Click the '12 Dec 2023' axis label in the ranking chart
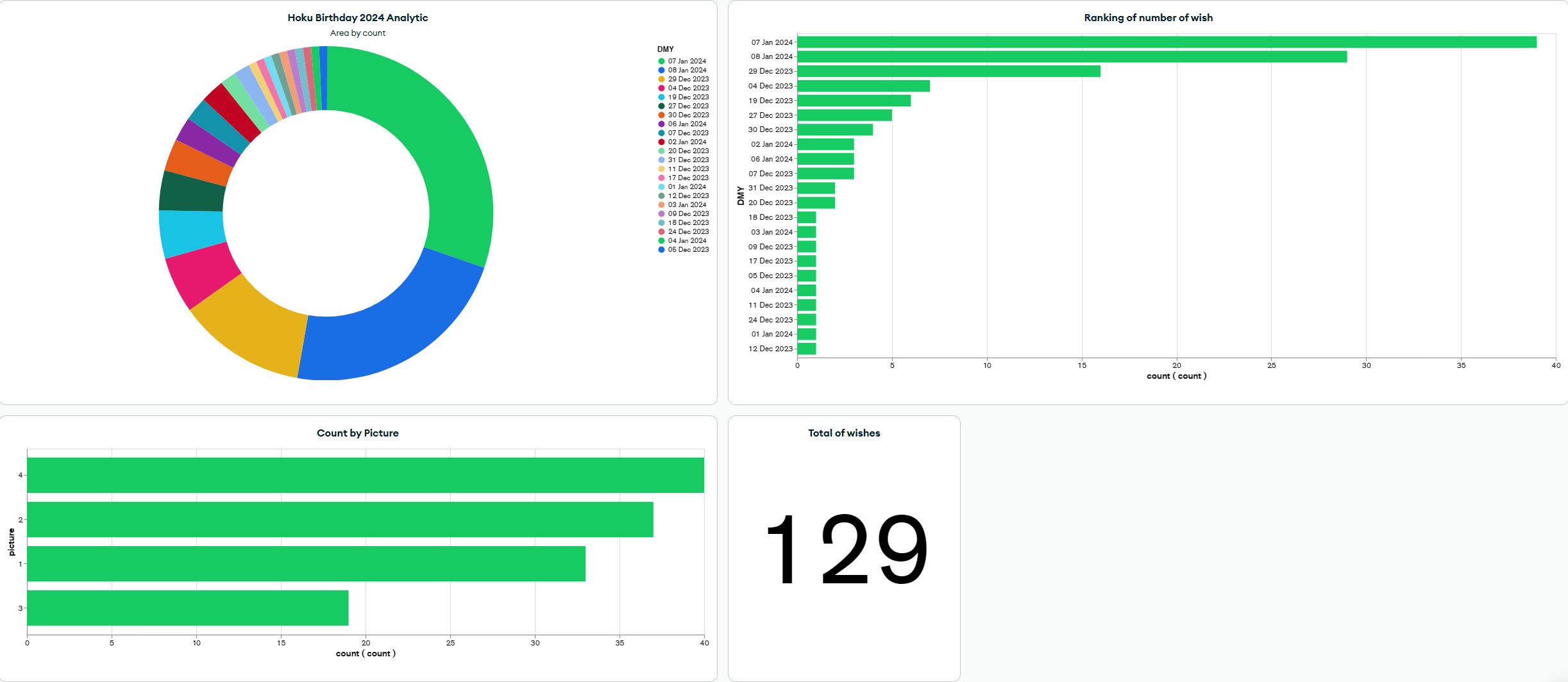This screenshot has height=682, width=1568. pyautogui.click(x=771, y=349)
